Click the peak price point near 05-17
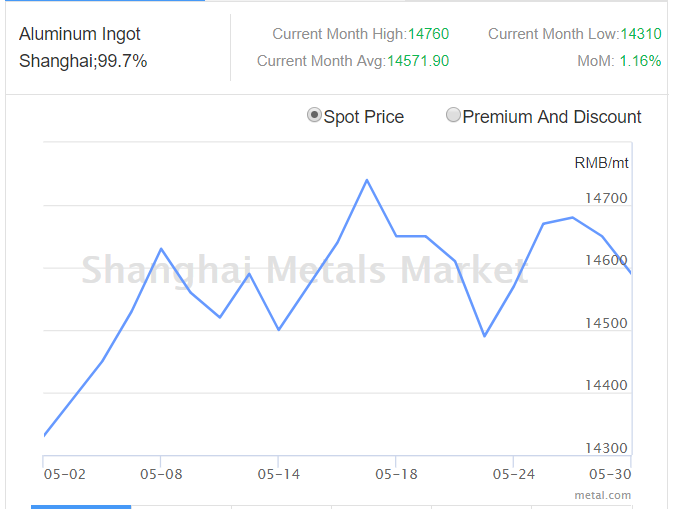673x509 pixels. point(367,180)
